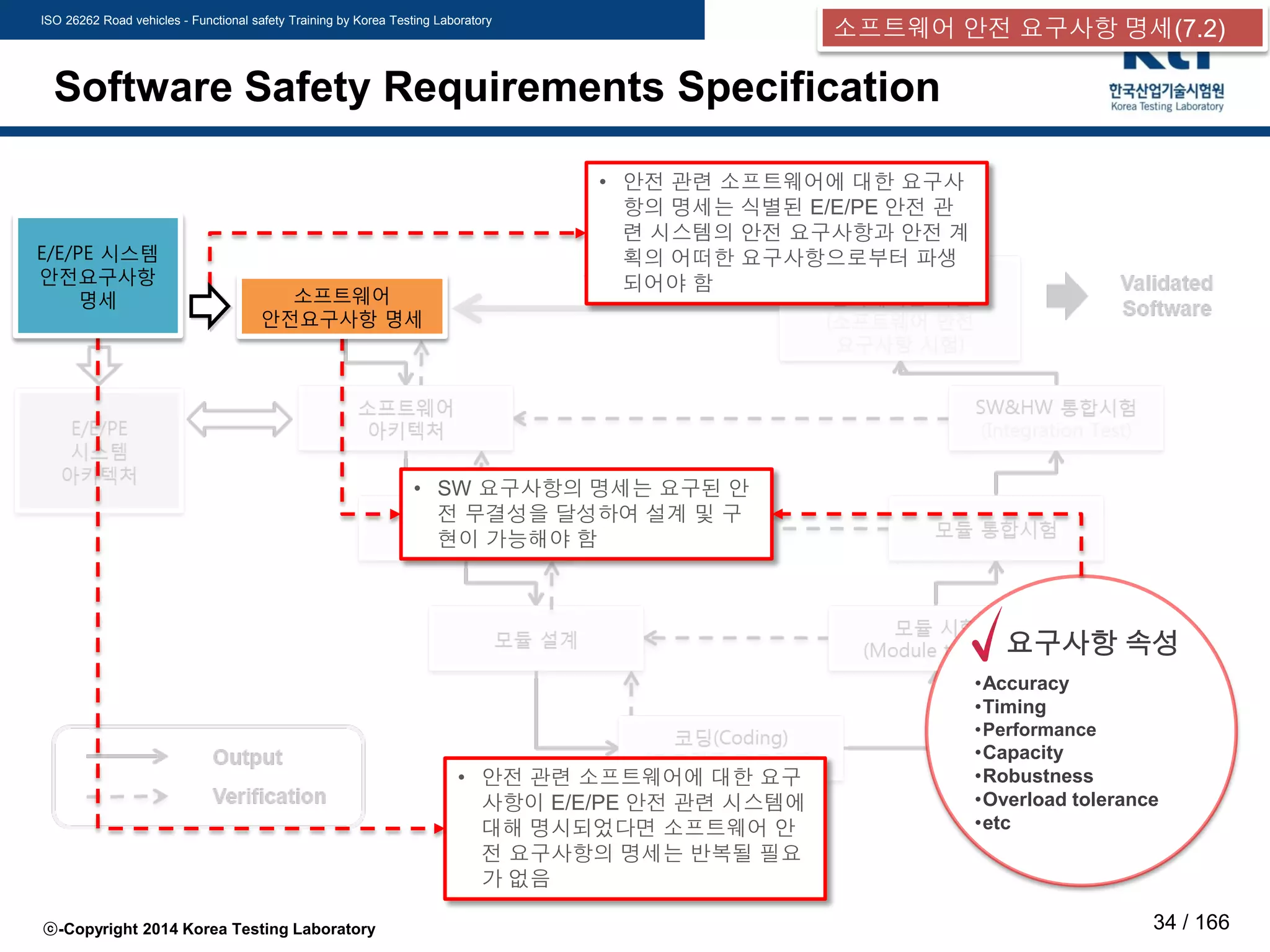Image resolution: width=1270 pixels, height=952 pixels.
Task: Click the middle red text box starting 'SW 요구사항의 명세는'
Action: pyautogui.click(x=587, y=514)
